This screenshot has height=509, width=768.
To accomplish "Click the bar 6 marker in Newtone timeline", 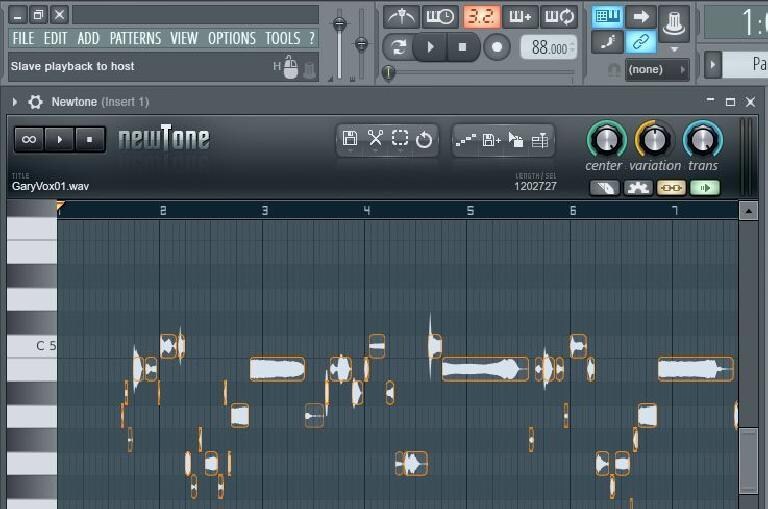I will 573,211.
